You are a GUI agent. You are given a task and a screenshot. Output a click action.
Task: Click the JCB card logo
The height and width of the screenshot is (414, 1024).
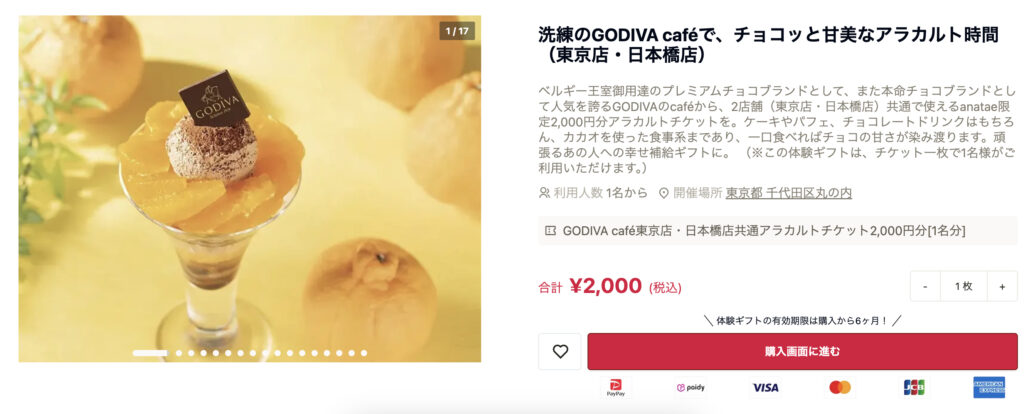[x=914, y=388]
